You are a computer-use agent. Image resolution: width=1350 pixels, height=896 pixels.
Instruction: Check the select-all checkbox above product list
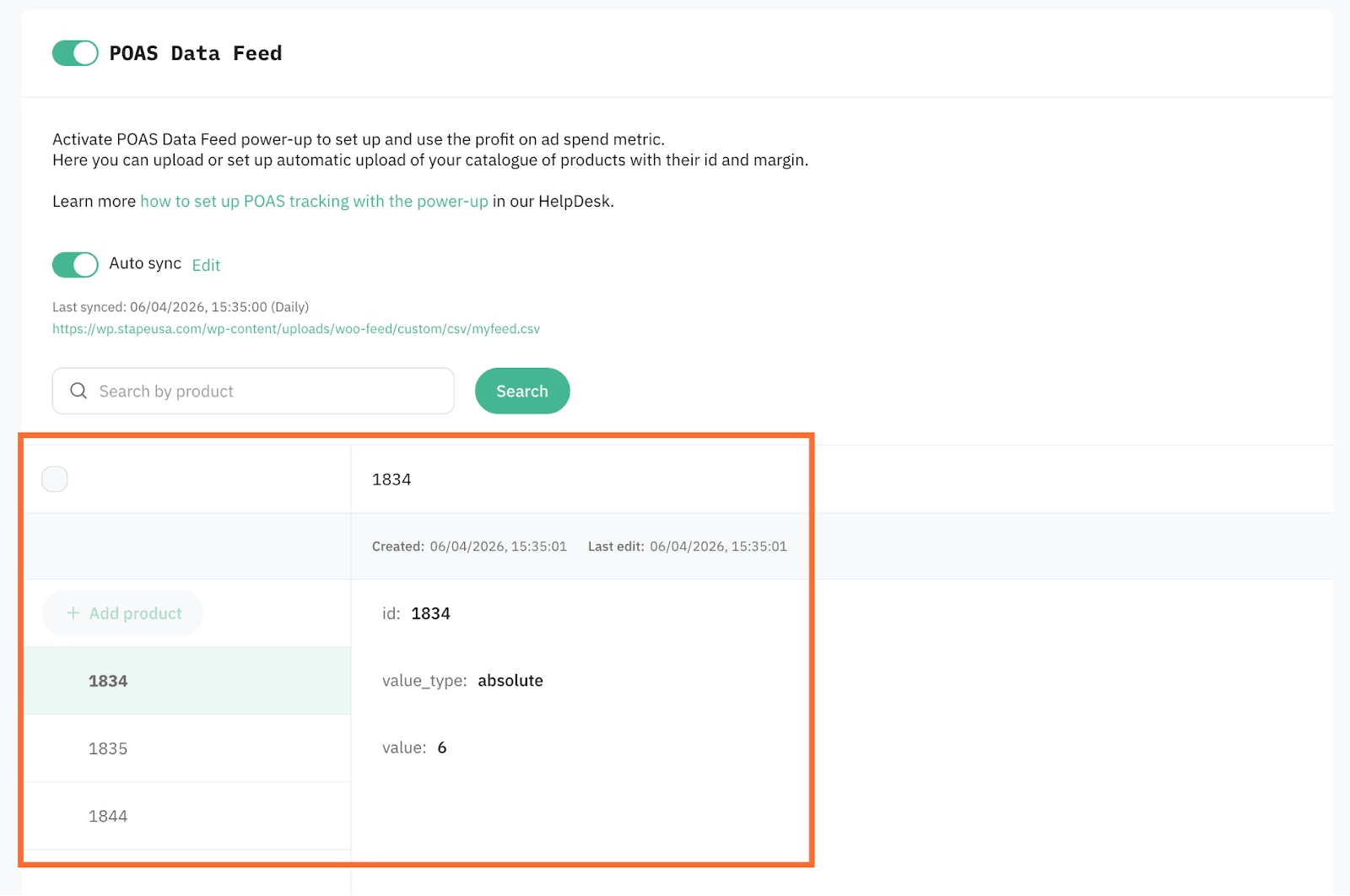55,479
